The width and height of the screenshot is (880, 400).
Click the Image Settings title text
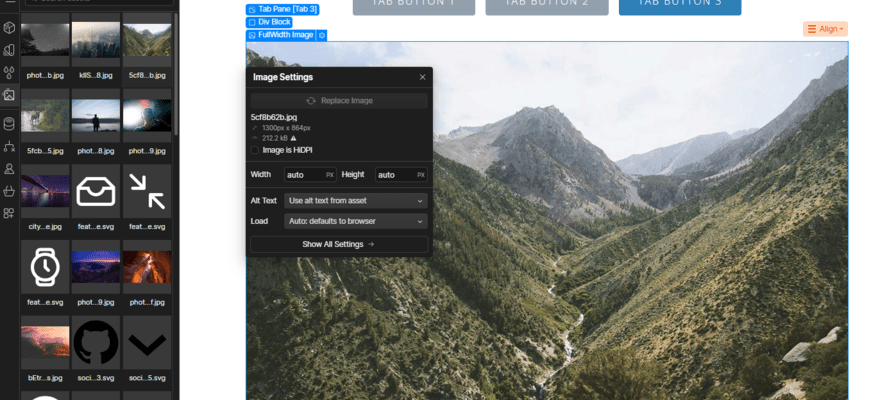point(283,77)
